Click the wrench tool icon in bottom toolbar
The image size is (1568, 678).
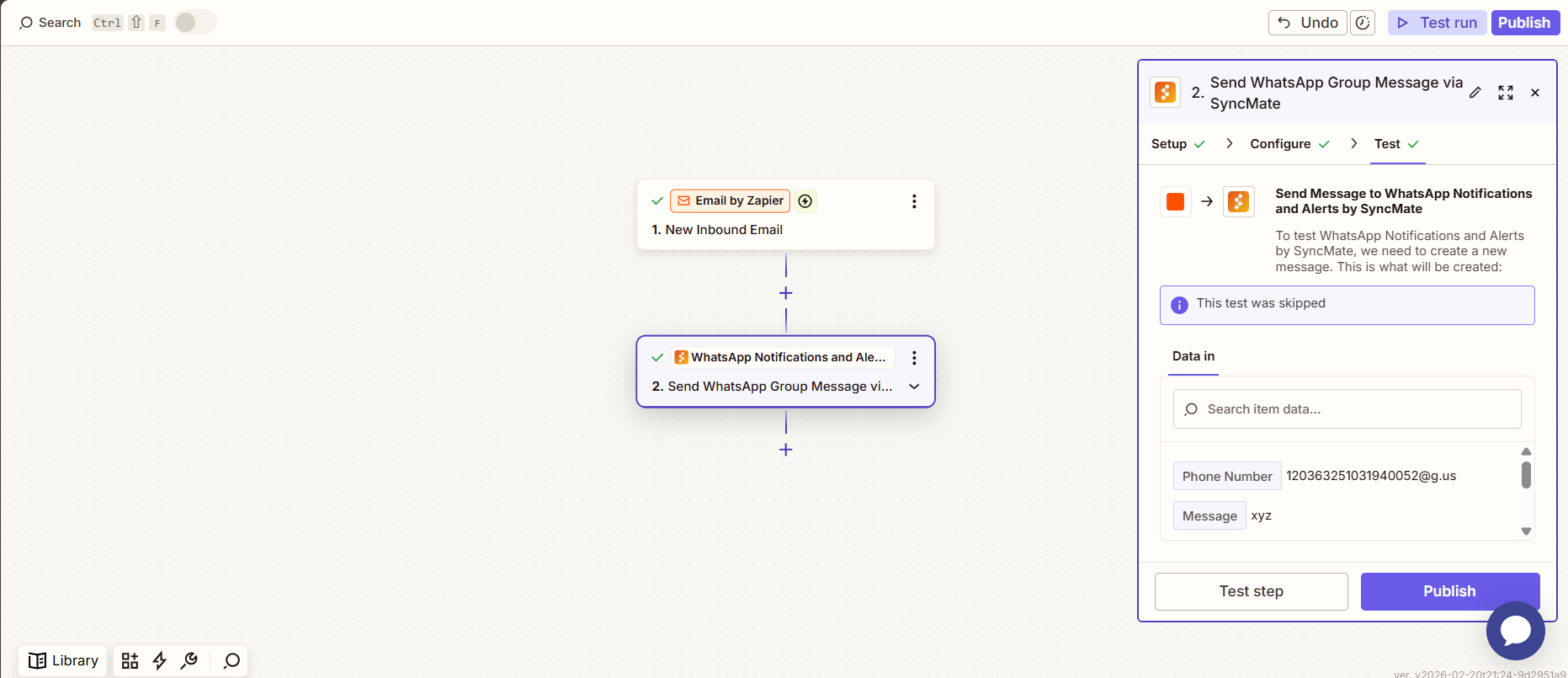coord(189,661)
